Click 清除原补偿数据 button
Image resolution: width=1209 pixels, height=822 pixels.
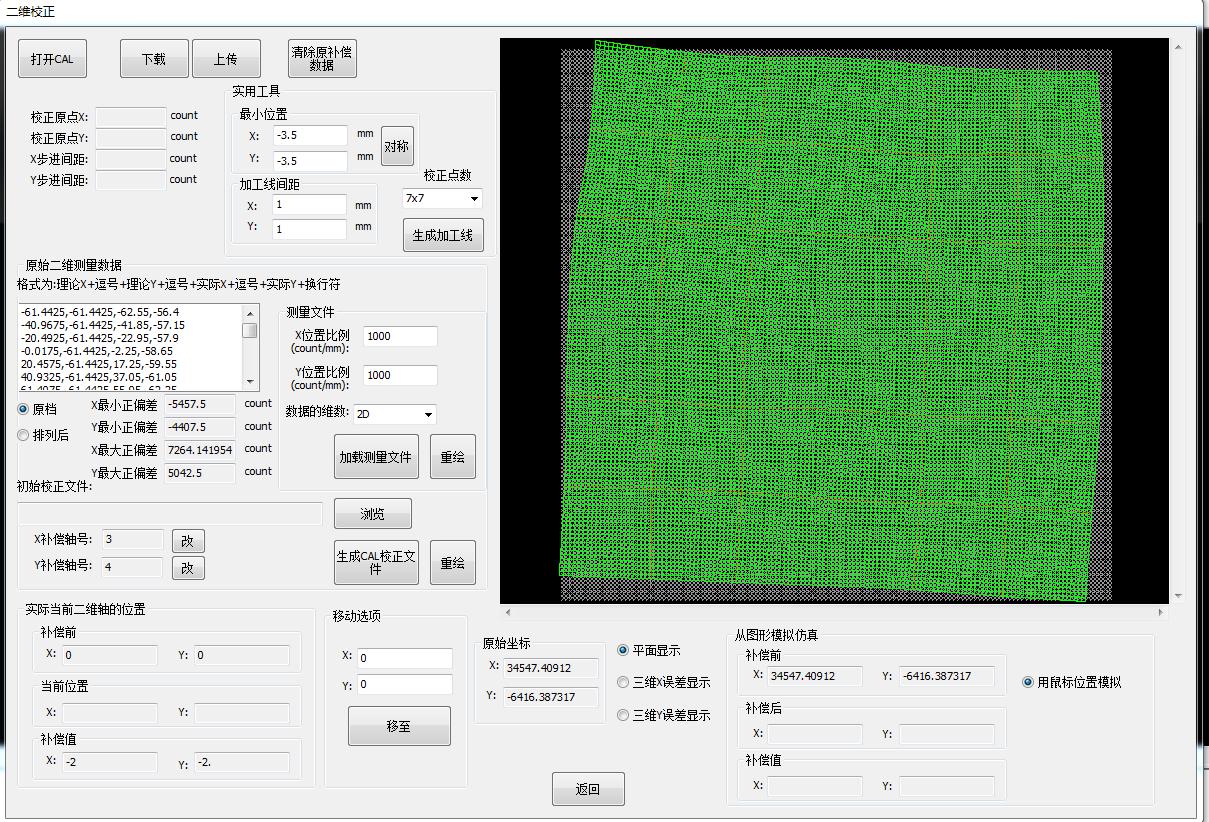click(x=322, y=59)
